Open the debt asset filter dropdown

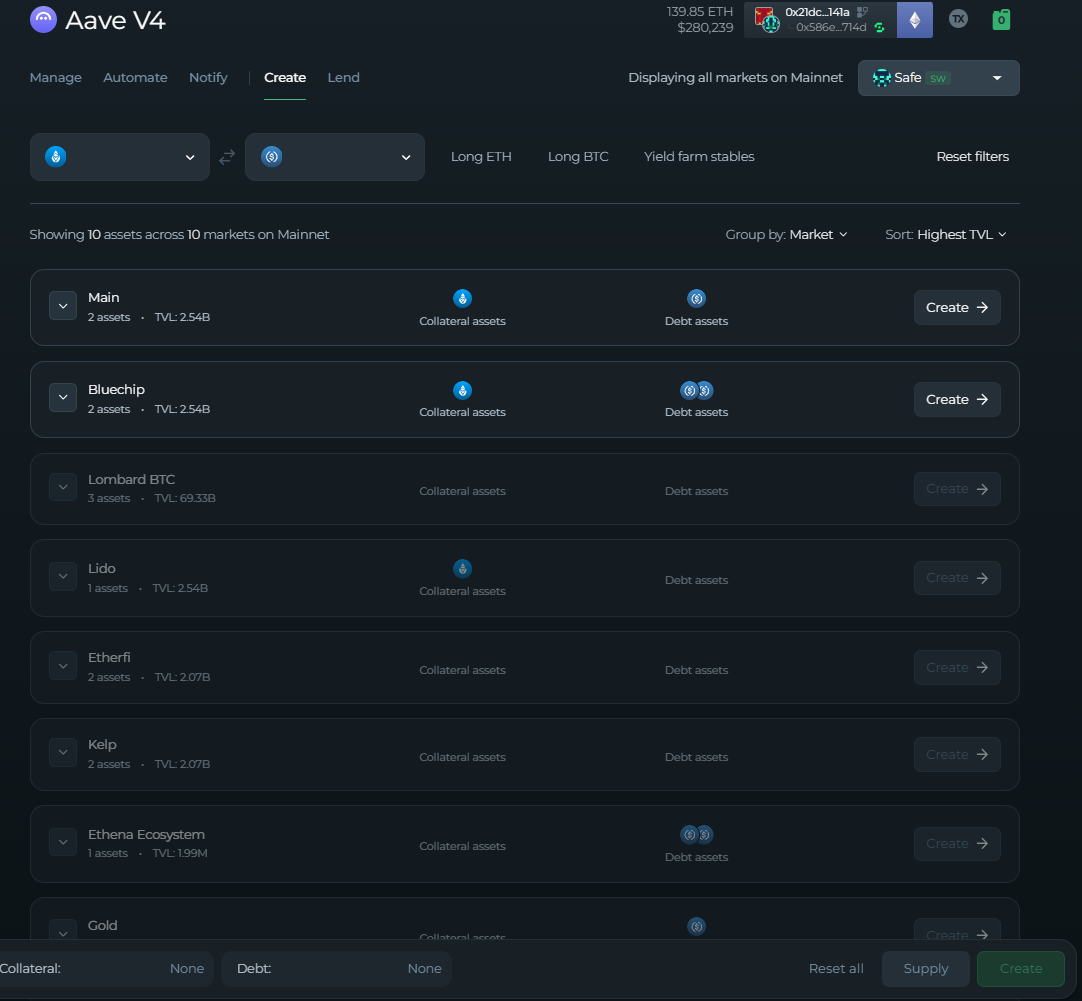[x=335, y=157]
